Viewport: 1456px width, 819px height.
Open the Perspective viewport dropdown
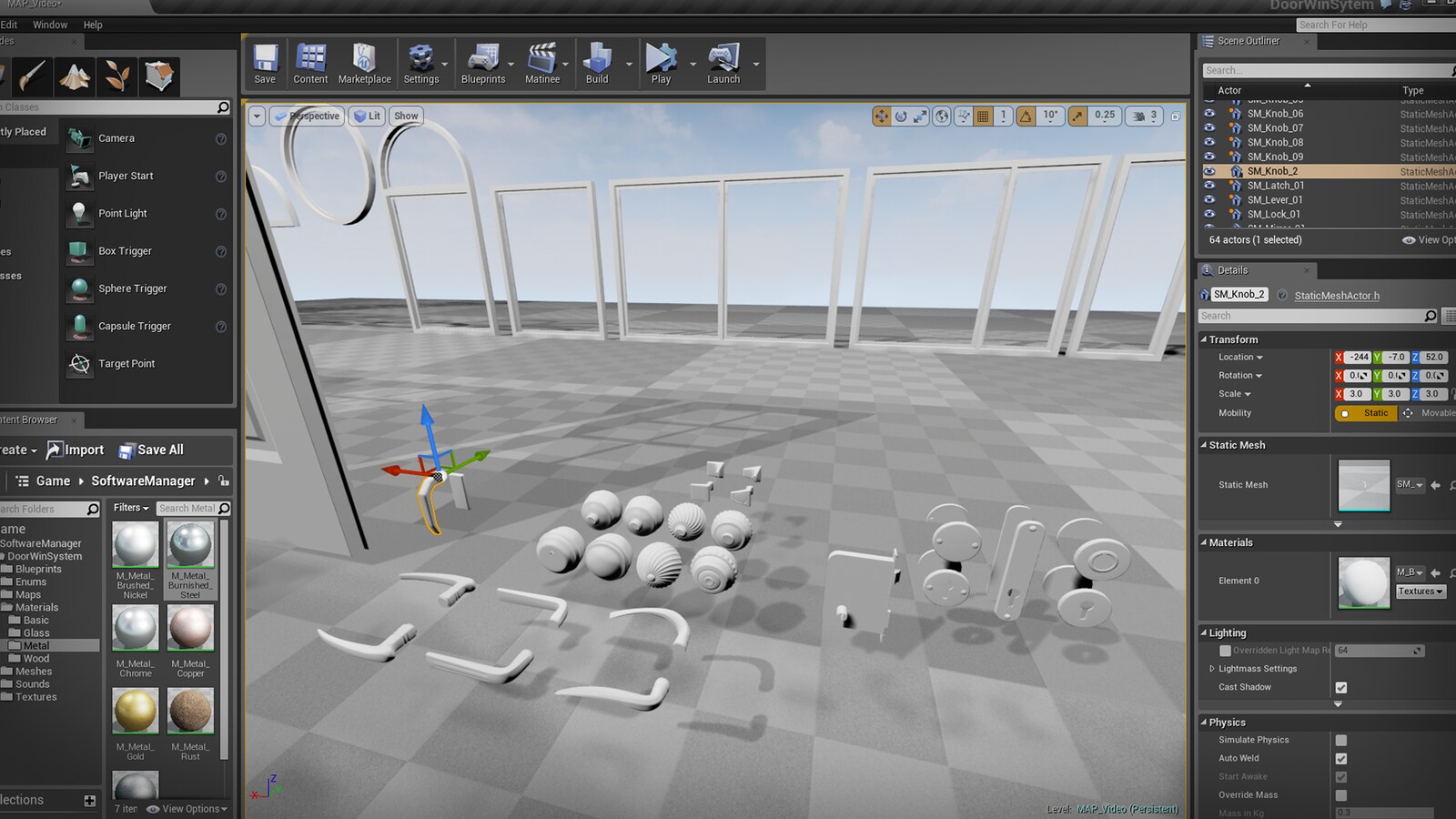[x=307, y=116]
